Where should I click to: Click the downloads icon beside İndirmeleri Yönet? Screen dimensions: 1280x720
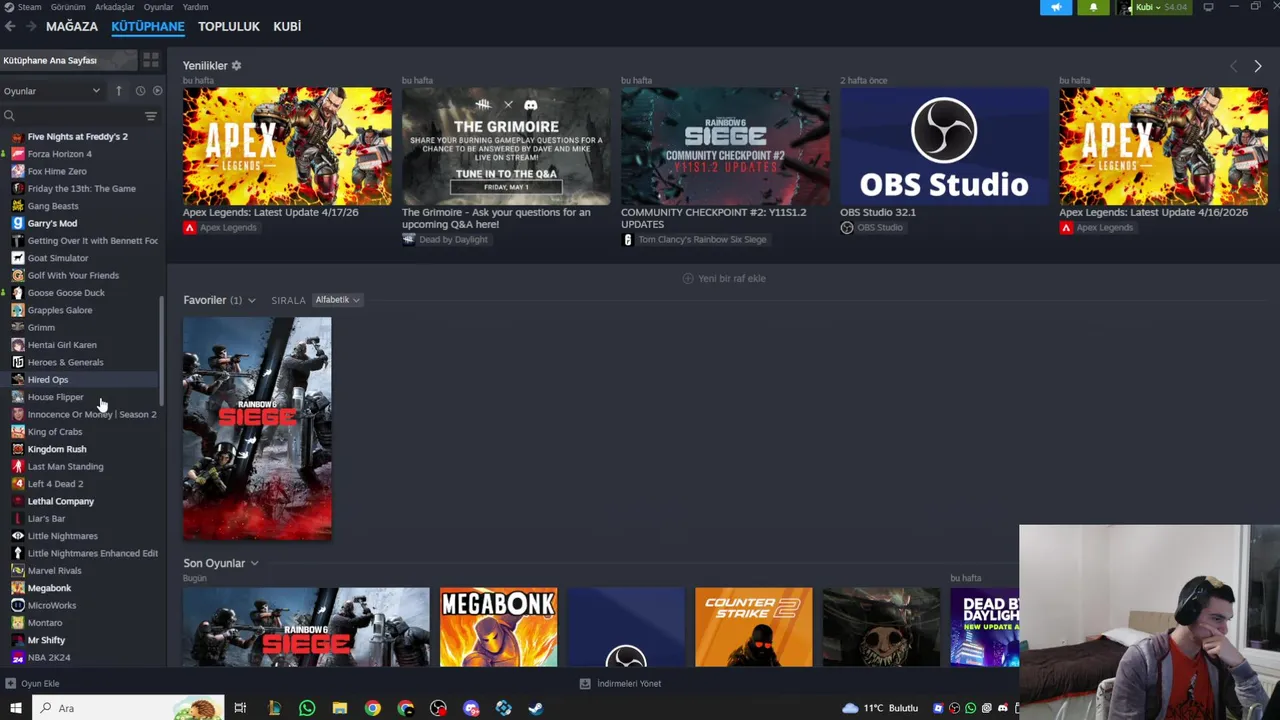tap(585, 684)
